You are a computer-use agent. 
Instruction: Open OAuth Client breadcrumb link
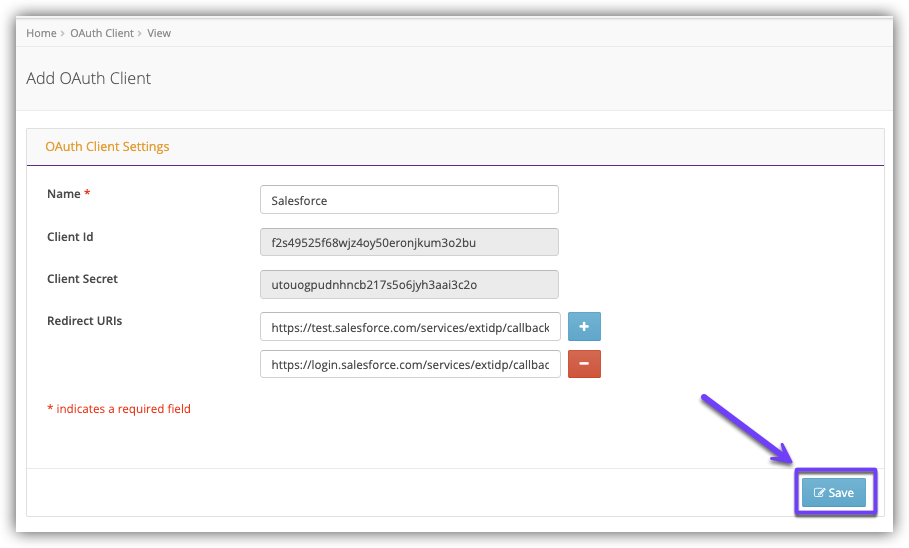(x=101, y=33)
